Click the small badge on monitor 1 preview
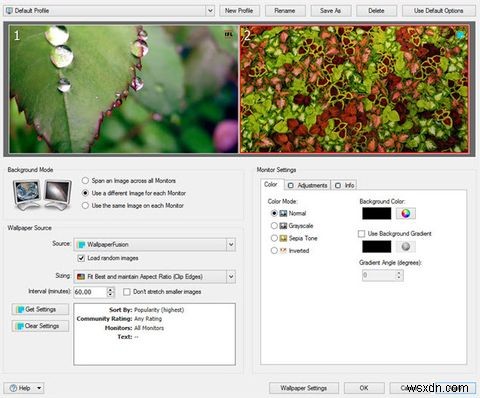 228,34
